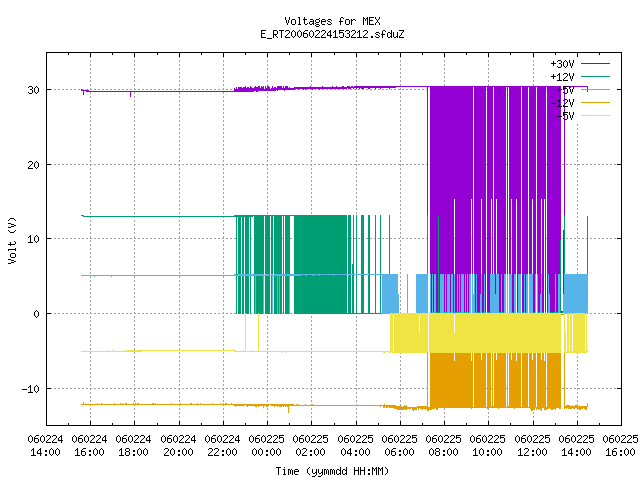The width and height of the screenshot is (640, 480).
Task: Click the large purple +30V data block
Action: click(496, 180)
